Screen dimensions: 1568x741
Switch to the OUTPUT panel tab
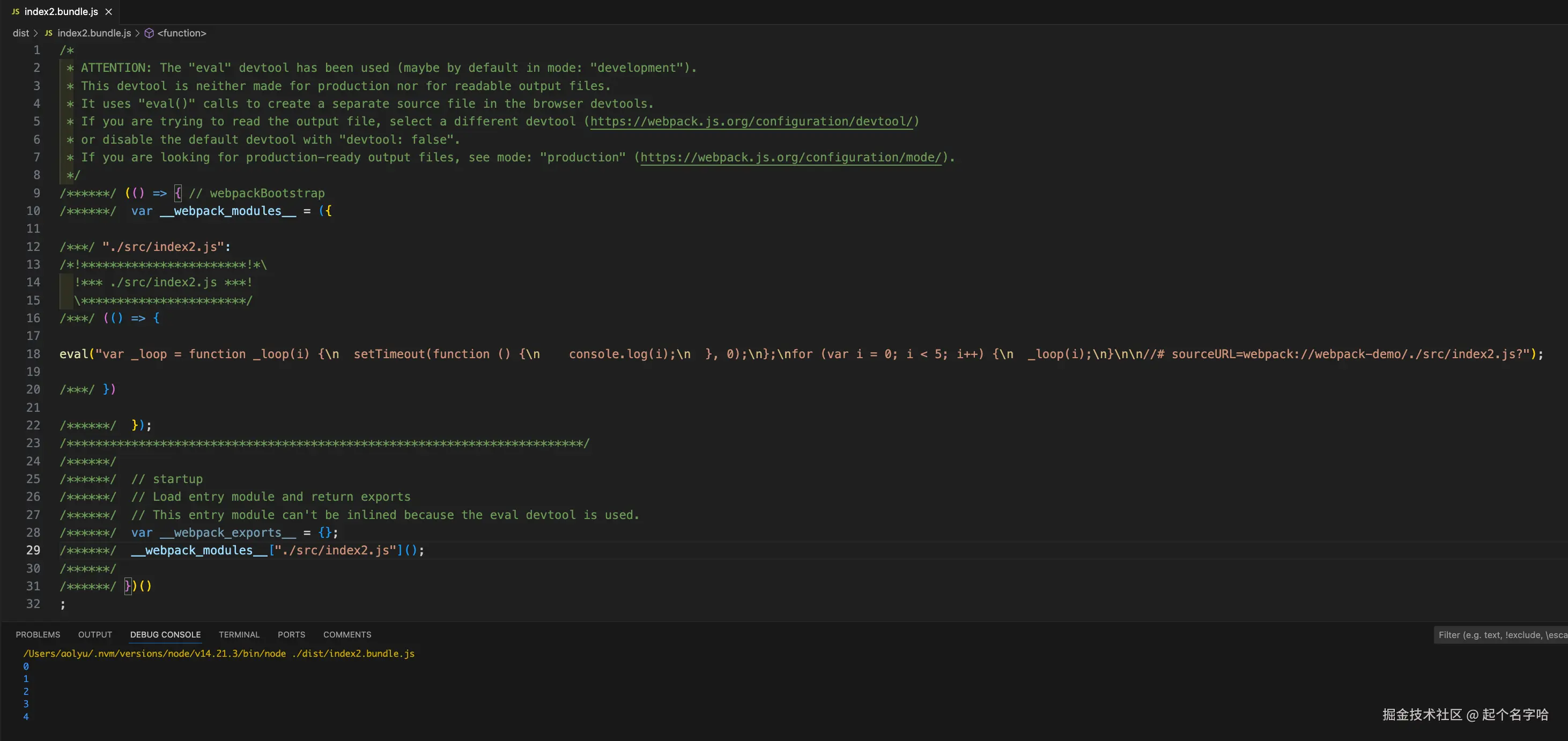pos(95,634)
